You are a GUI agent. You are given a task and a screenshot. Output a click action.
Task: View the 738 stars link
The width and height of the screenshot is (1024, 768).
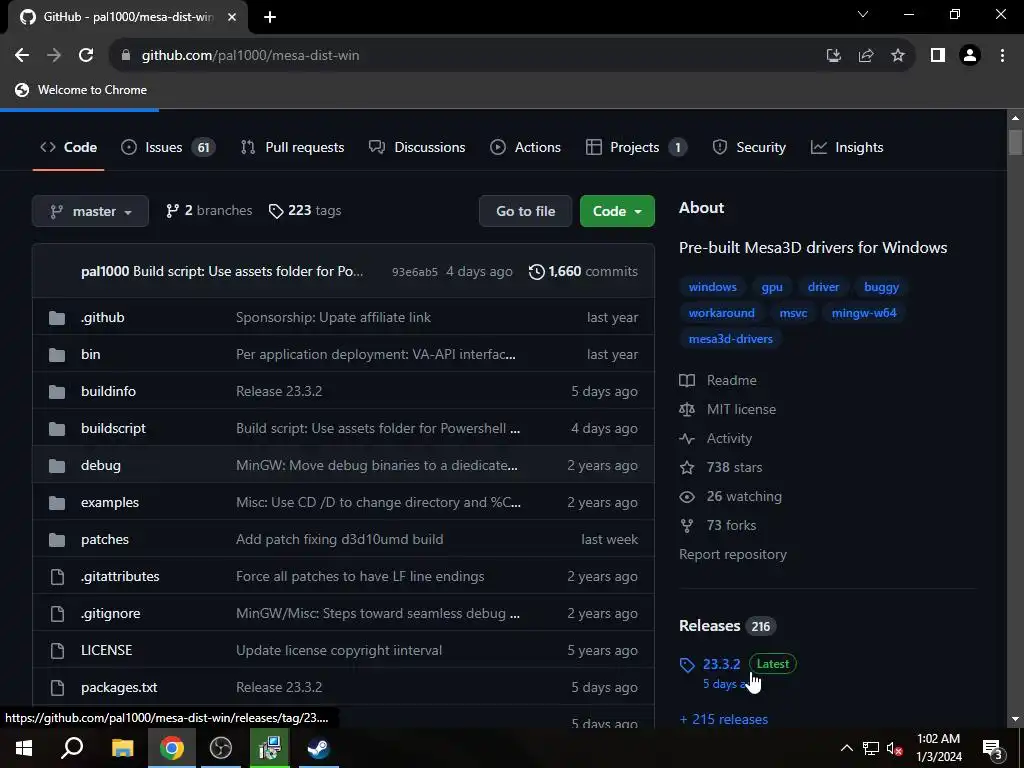pyautogui.click(x=722, y=468)
